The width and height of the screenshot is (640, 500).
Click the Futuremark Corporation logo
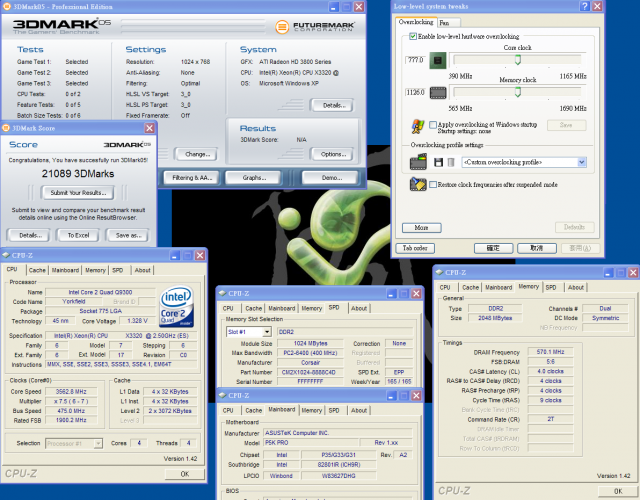tap(315, 27)
